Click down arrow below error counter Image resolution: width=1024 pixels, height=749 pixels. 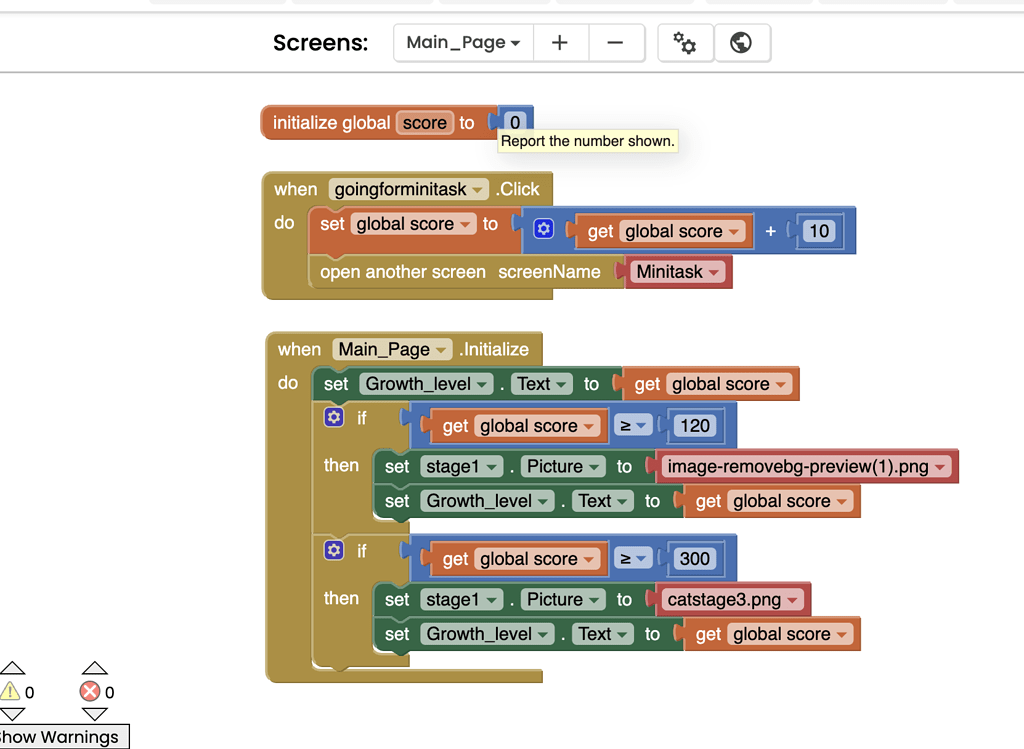click(94, 714)
